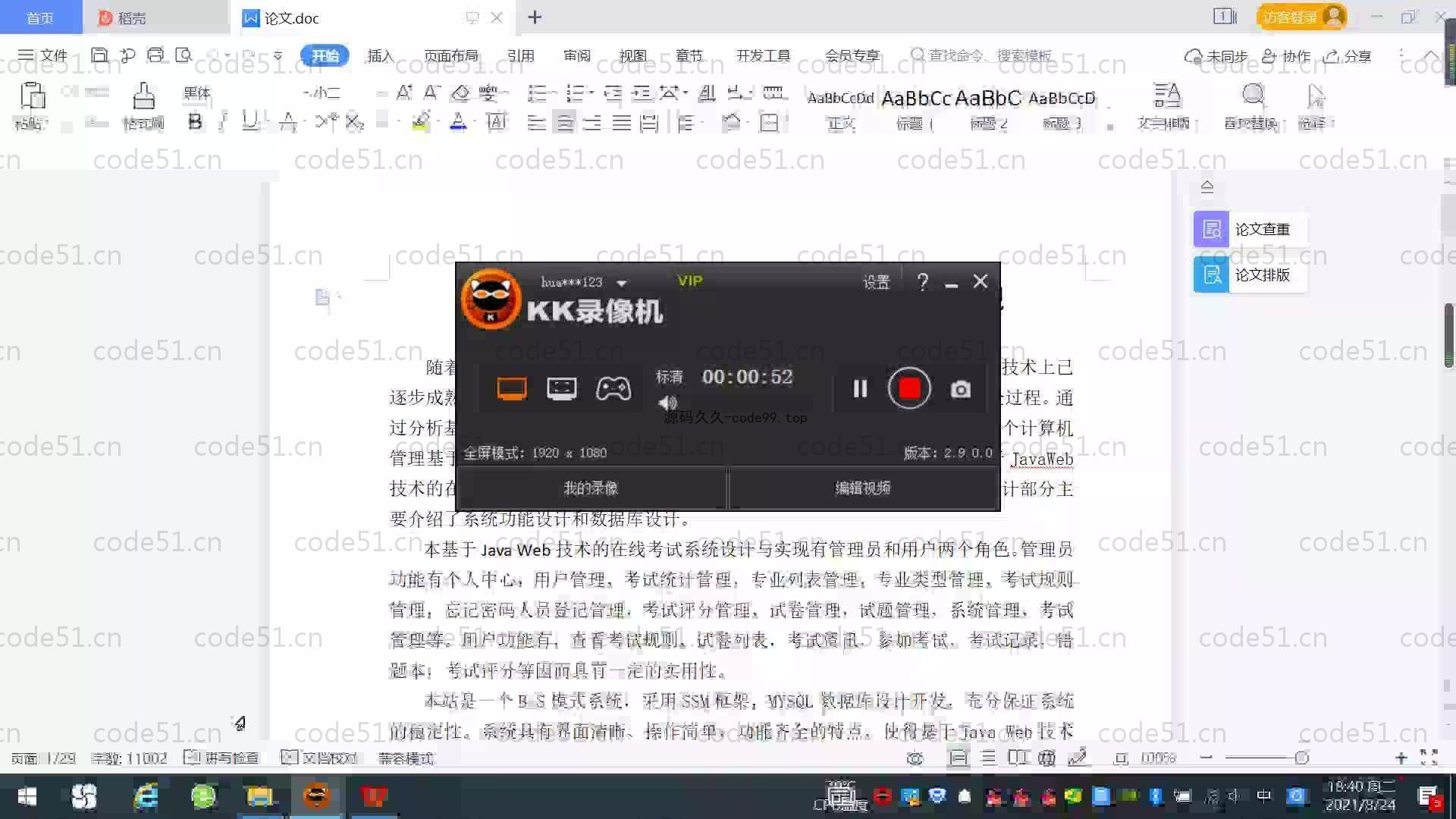The image size is (1456, 819).
Task: Expand the quick access toolbar dropdown arrow
Action: (x=278, y=55)
